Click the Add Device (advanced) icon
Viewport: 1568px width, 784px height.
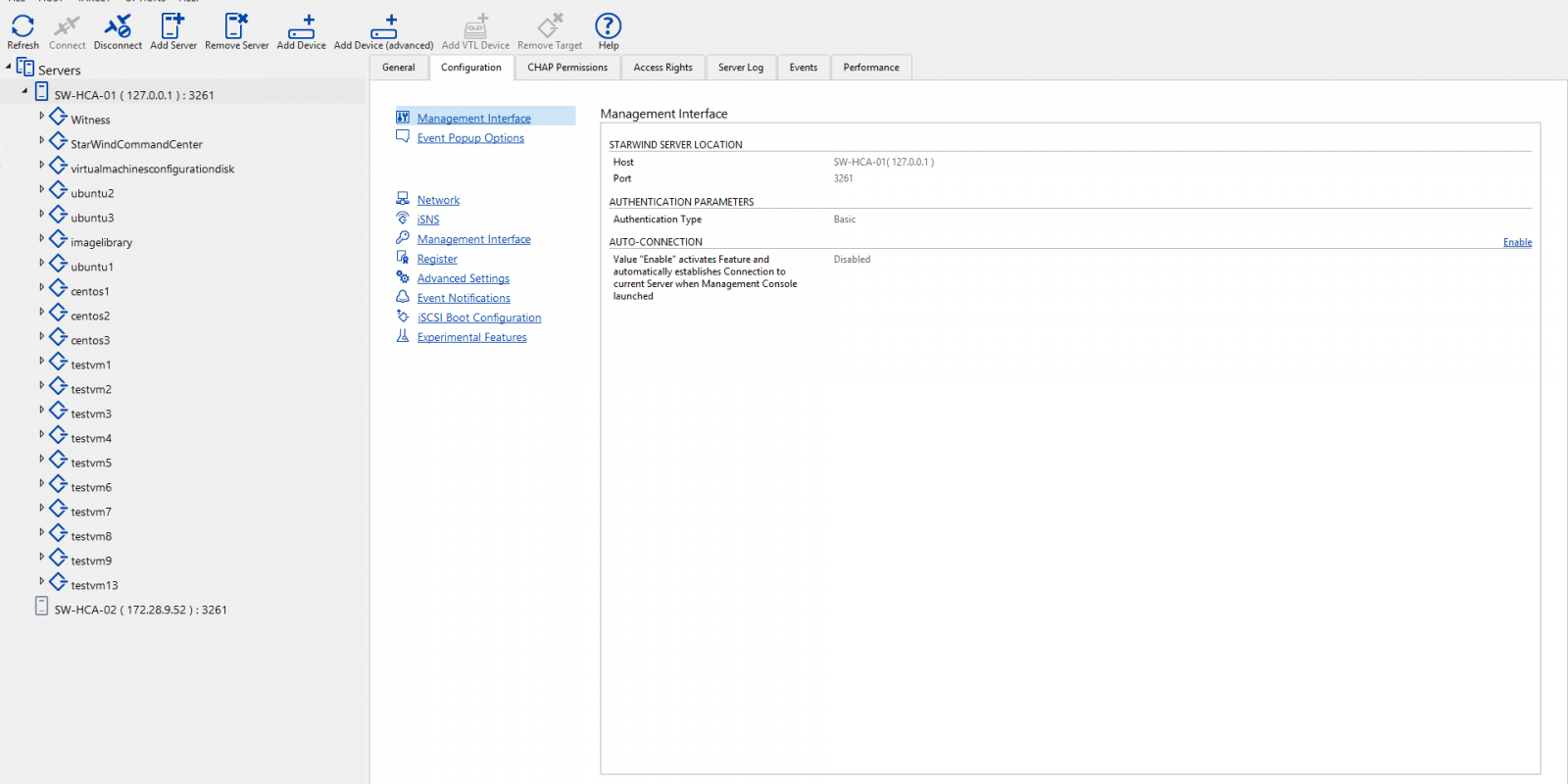click(383, 25)
